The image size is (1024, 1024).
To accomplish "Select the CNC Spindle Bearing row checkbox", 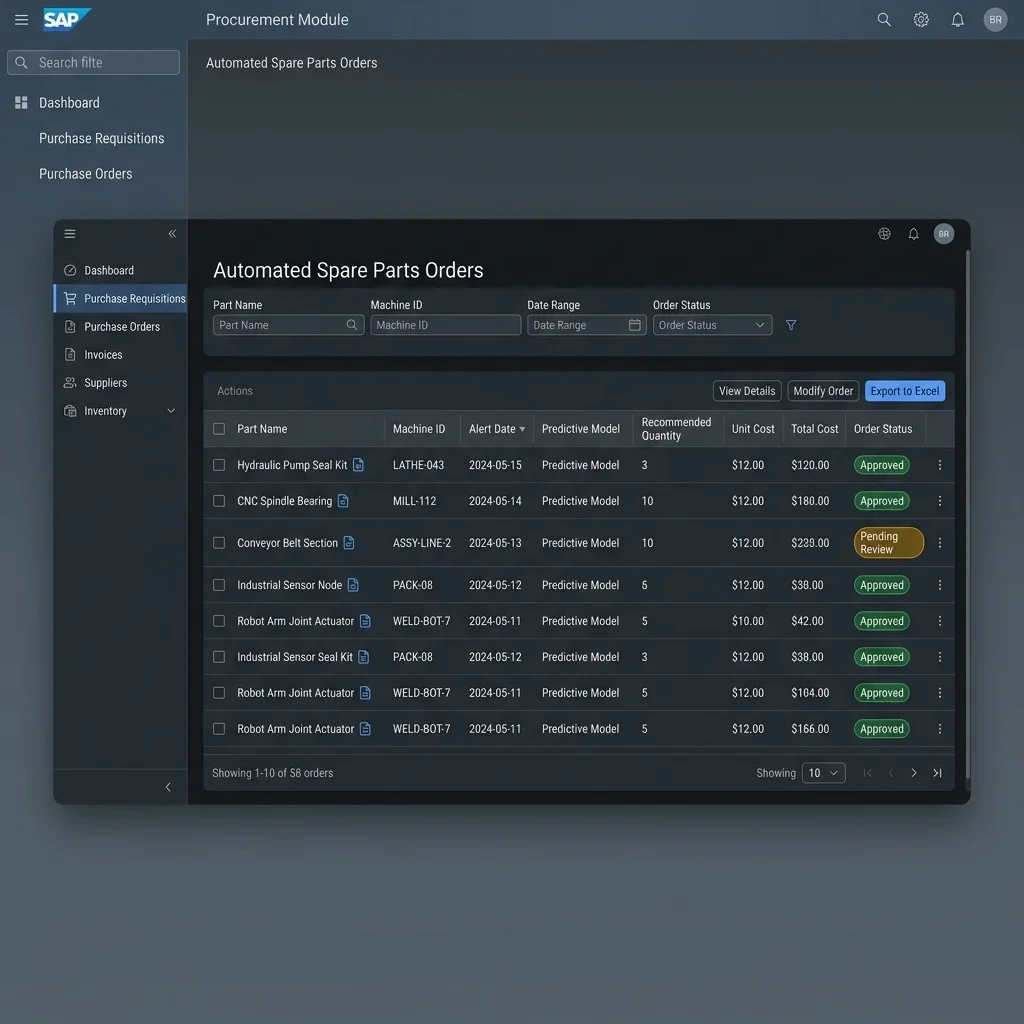I will (x=219, y=501).
